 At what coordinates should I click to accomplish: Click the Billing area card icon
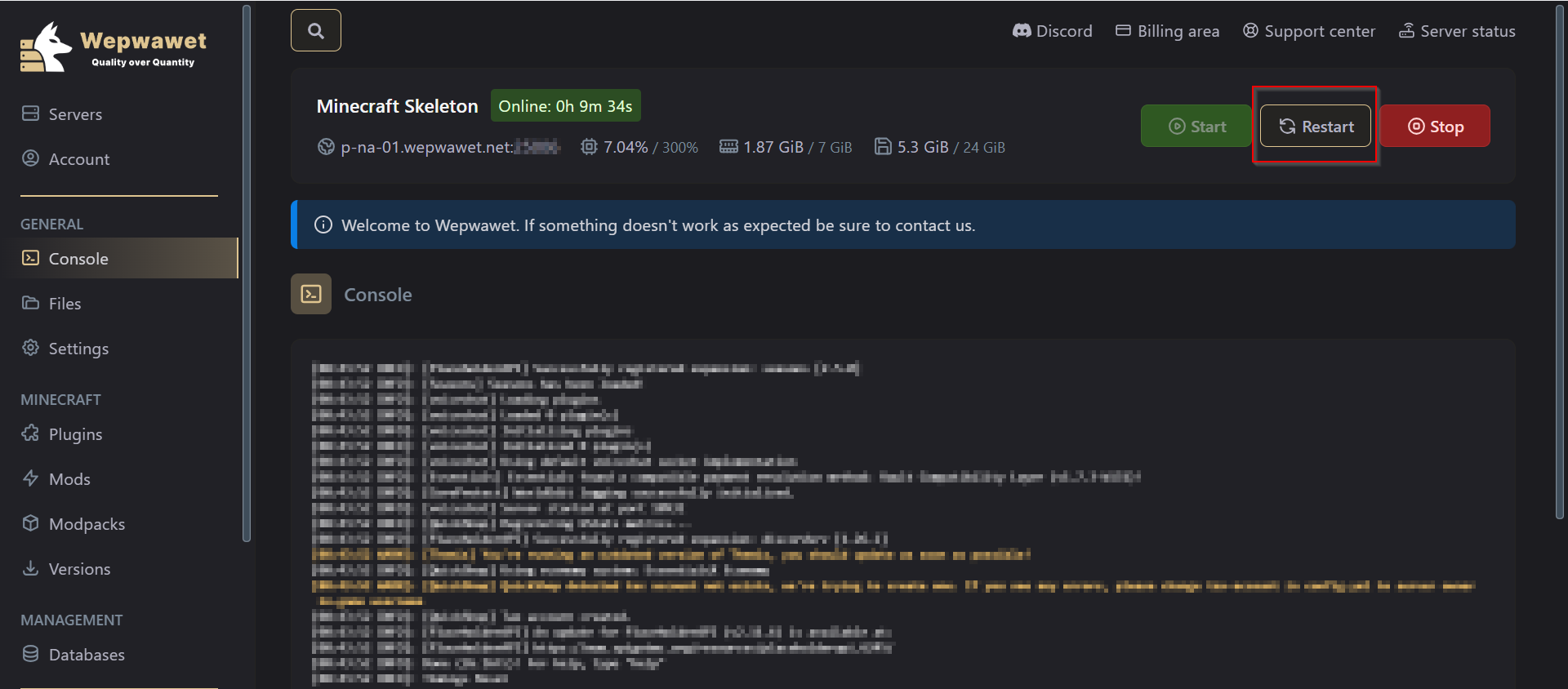click(x=1123, y=30)
